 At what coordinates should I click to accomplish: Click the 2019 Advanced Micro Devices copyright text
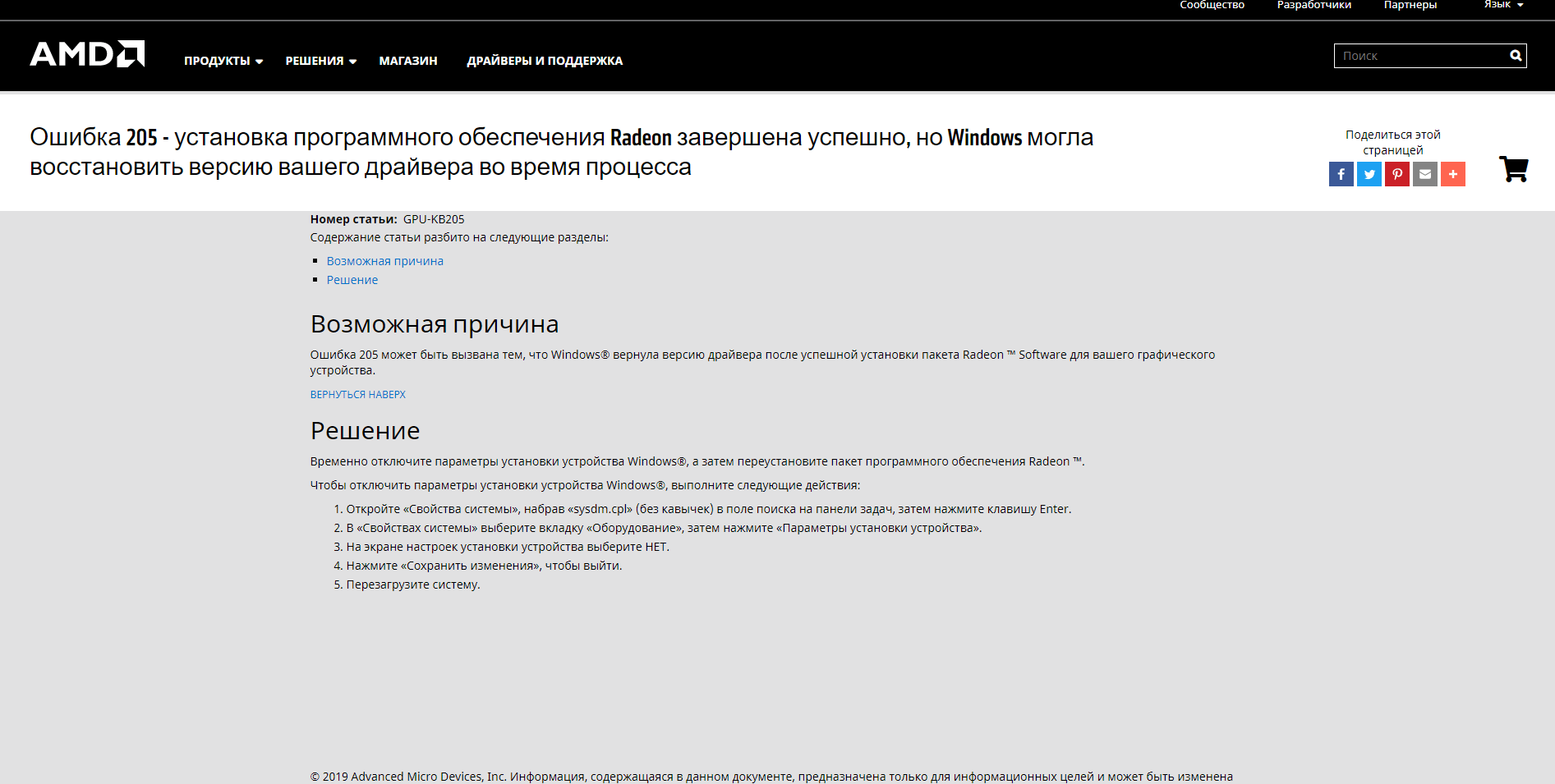(771, 777)
